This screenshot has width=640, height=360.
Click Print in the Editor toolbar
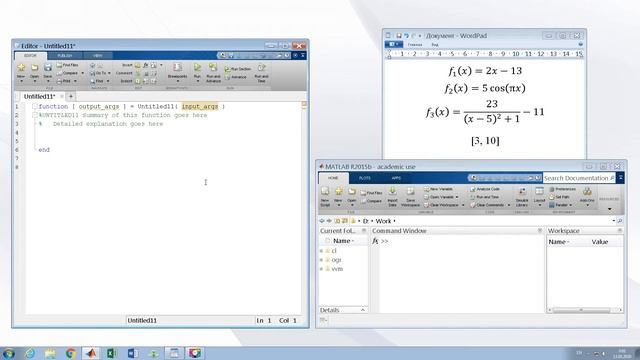[x=64, y=81]
